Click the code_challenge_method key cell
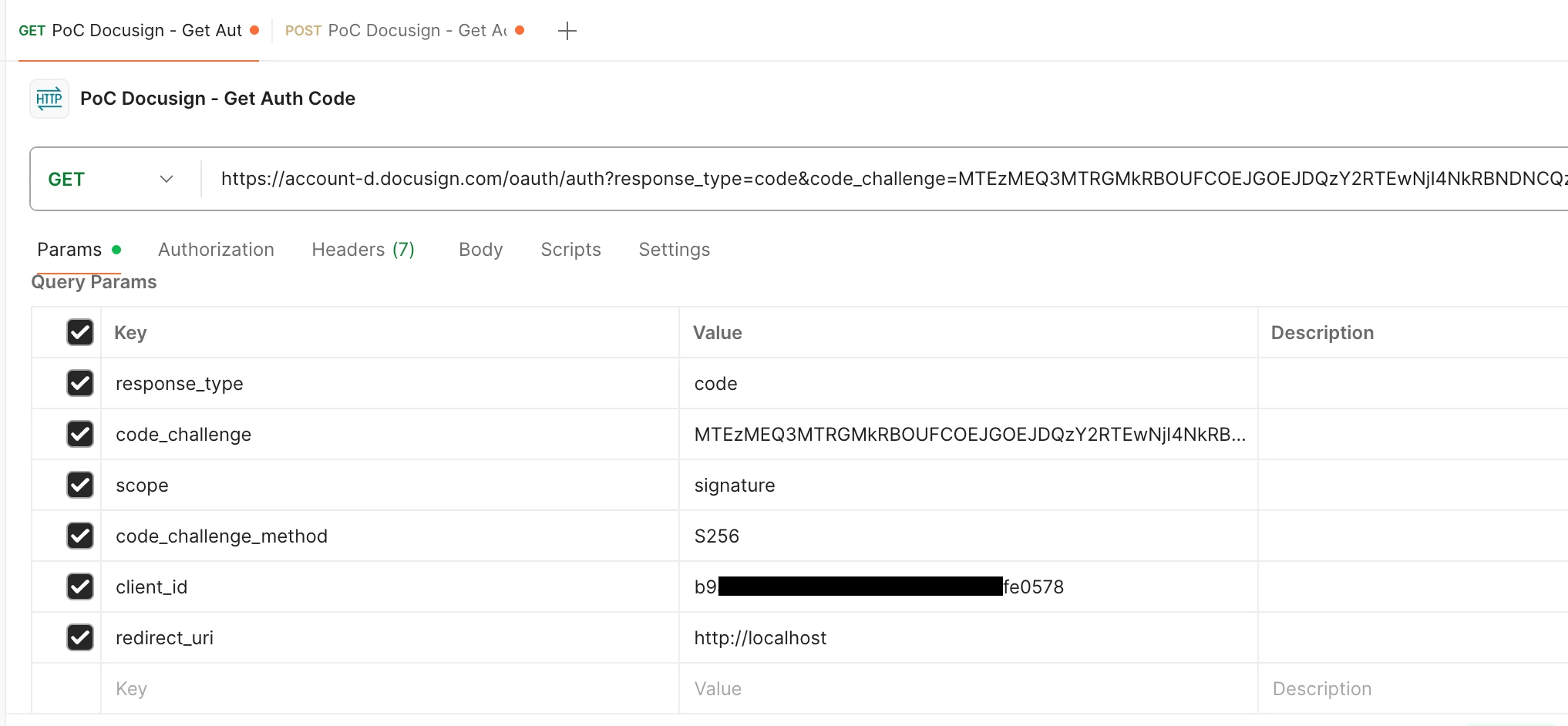Viewport: 1568px width, 726px height. 390,536
